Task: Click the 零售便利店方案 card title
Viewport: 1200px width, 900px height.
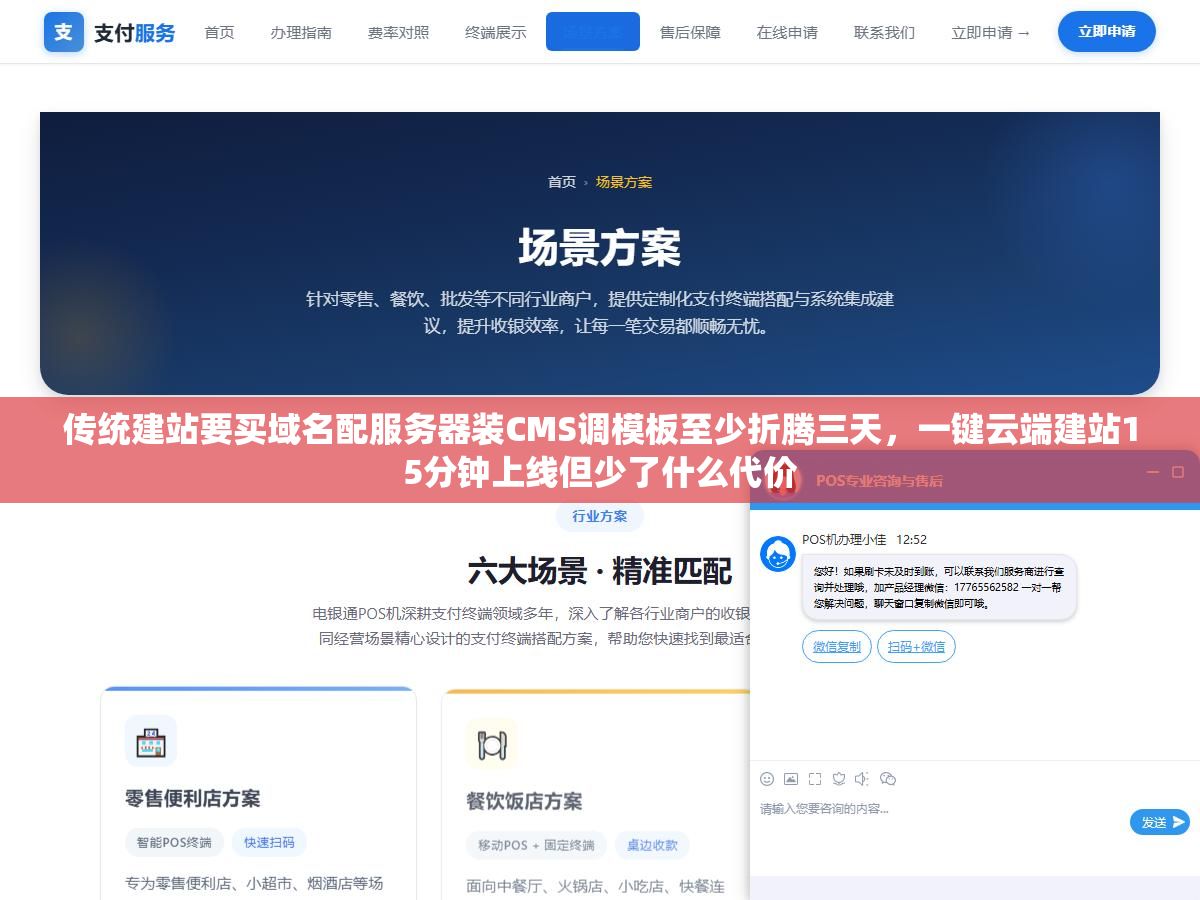Action: 193,798
